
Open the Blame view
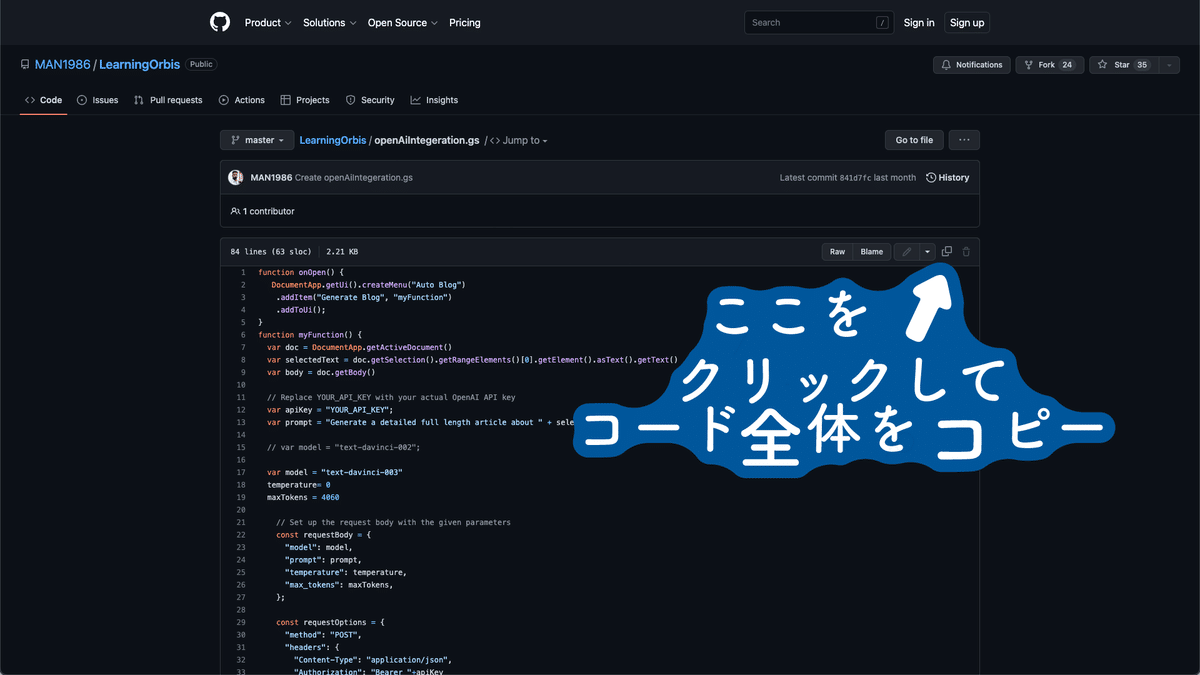[872, 252]
